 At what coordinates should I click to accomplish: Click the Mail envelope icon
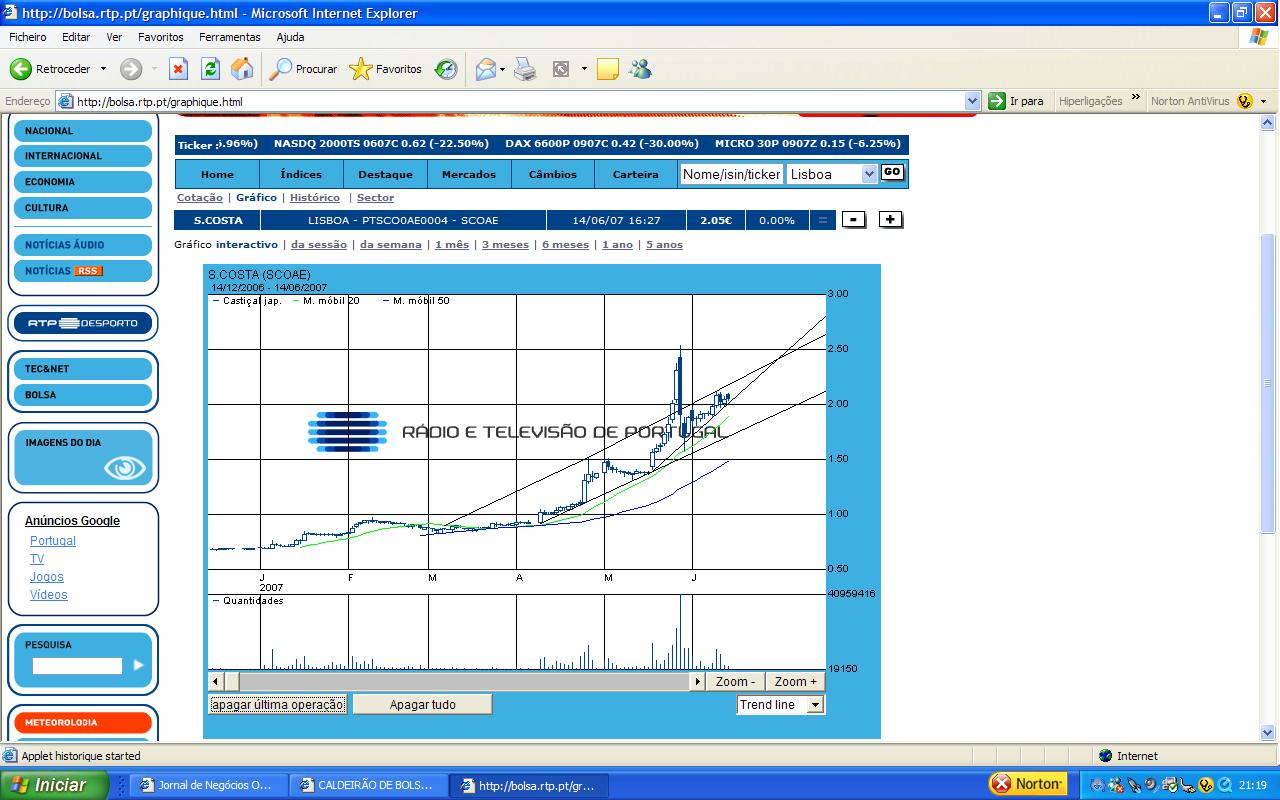(486, 69)
